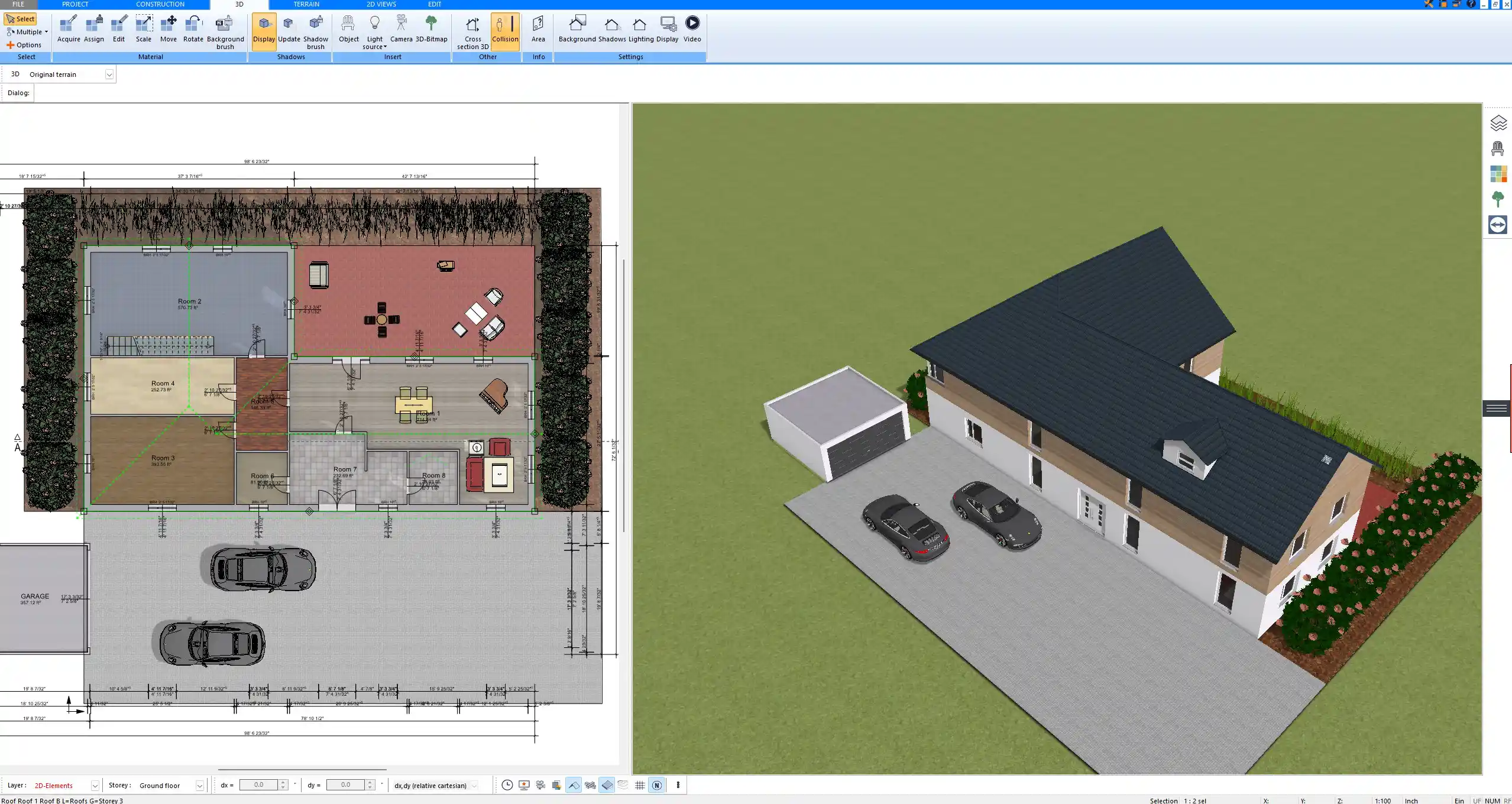The width and height of the screenshot is (1512, 804).
Task: Open the Original terrain dropdown
Action: point(110,74)
